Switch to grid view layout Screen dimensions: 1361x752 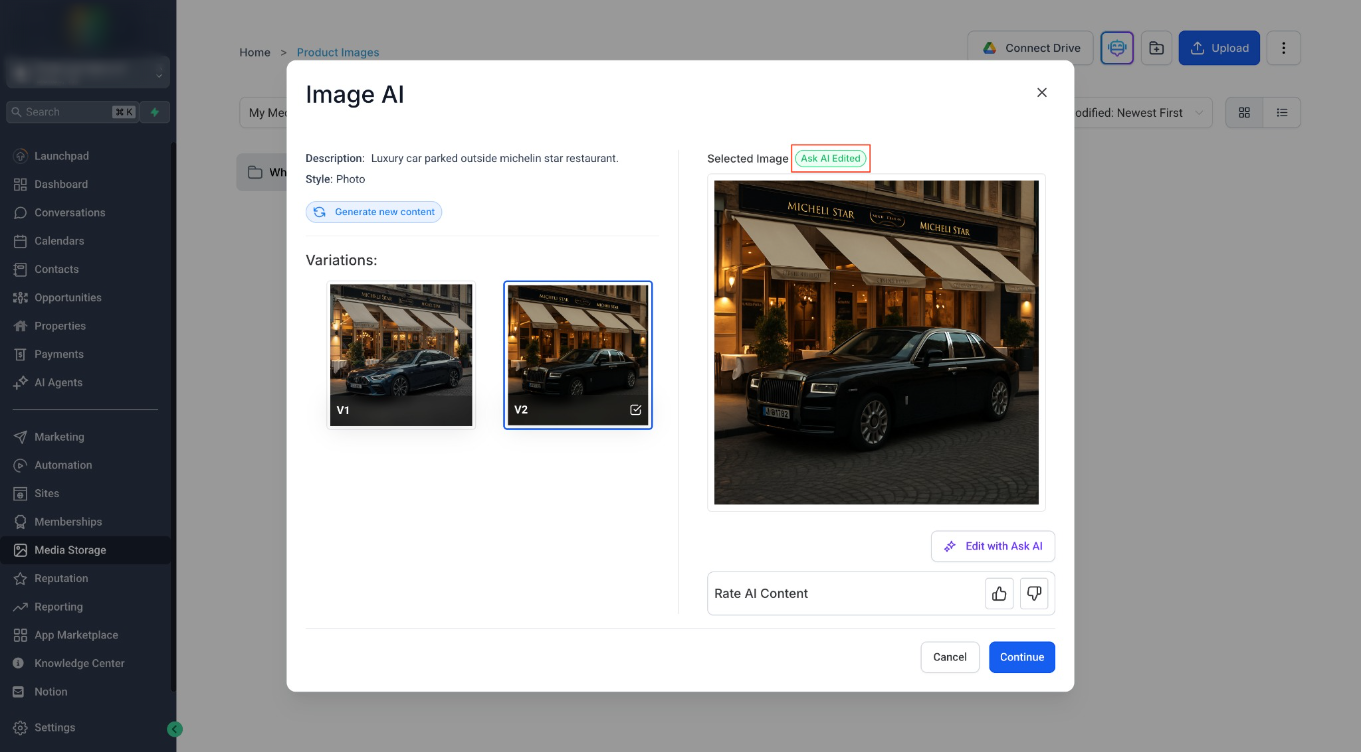tap(1245, 113)
